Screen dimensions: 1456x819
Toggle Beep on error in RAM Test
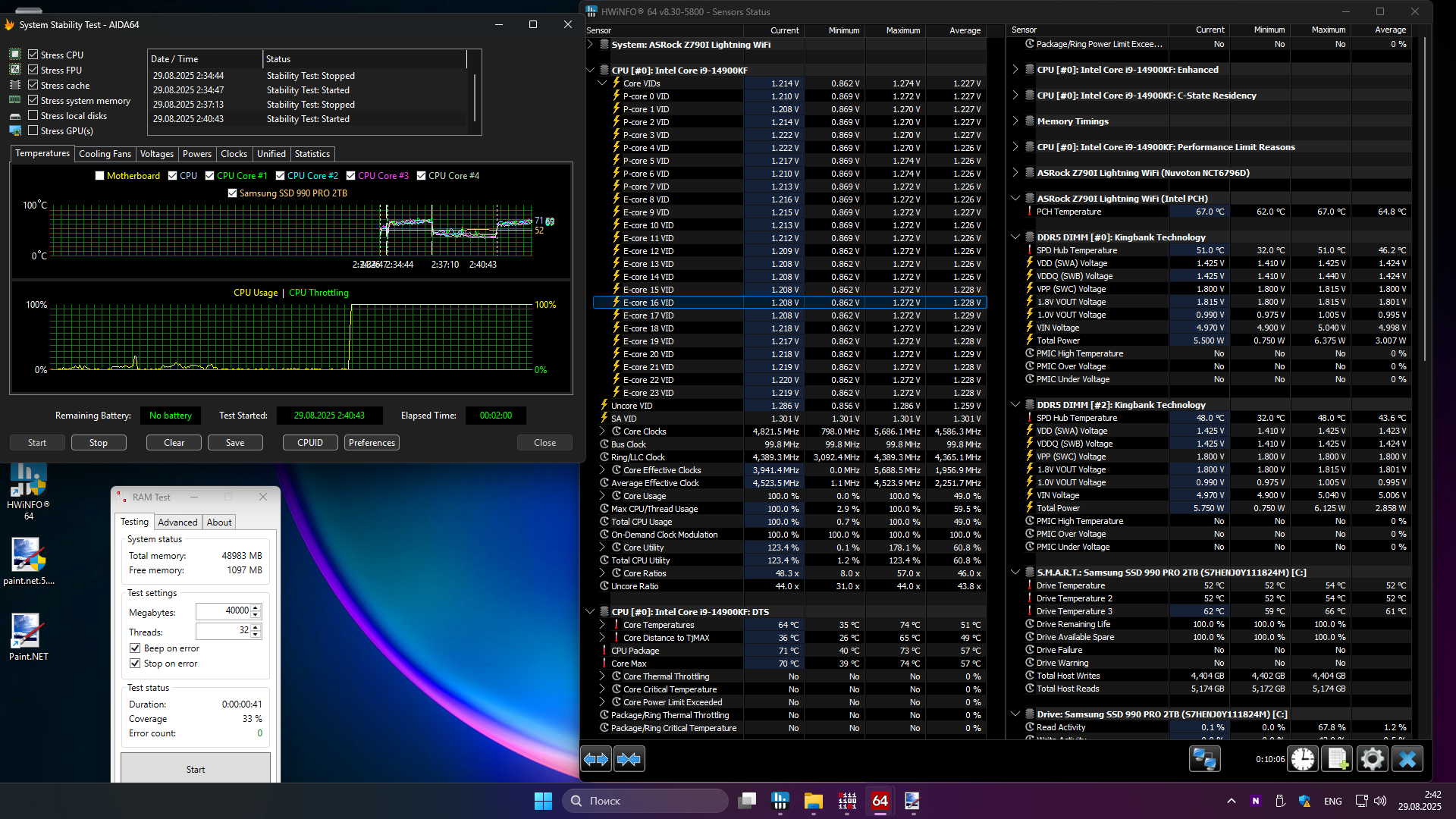[135, 648]
